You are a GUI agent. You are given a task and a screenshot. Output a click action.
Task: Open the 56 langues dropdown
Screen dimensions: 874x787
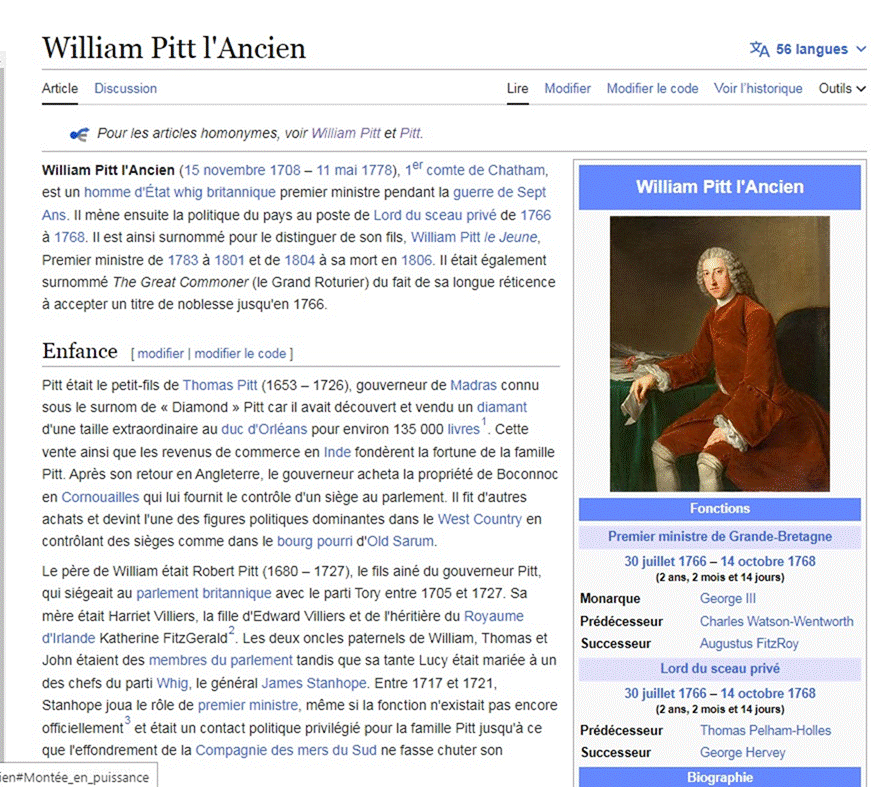[x=808, y=49]
